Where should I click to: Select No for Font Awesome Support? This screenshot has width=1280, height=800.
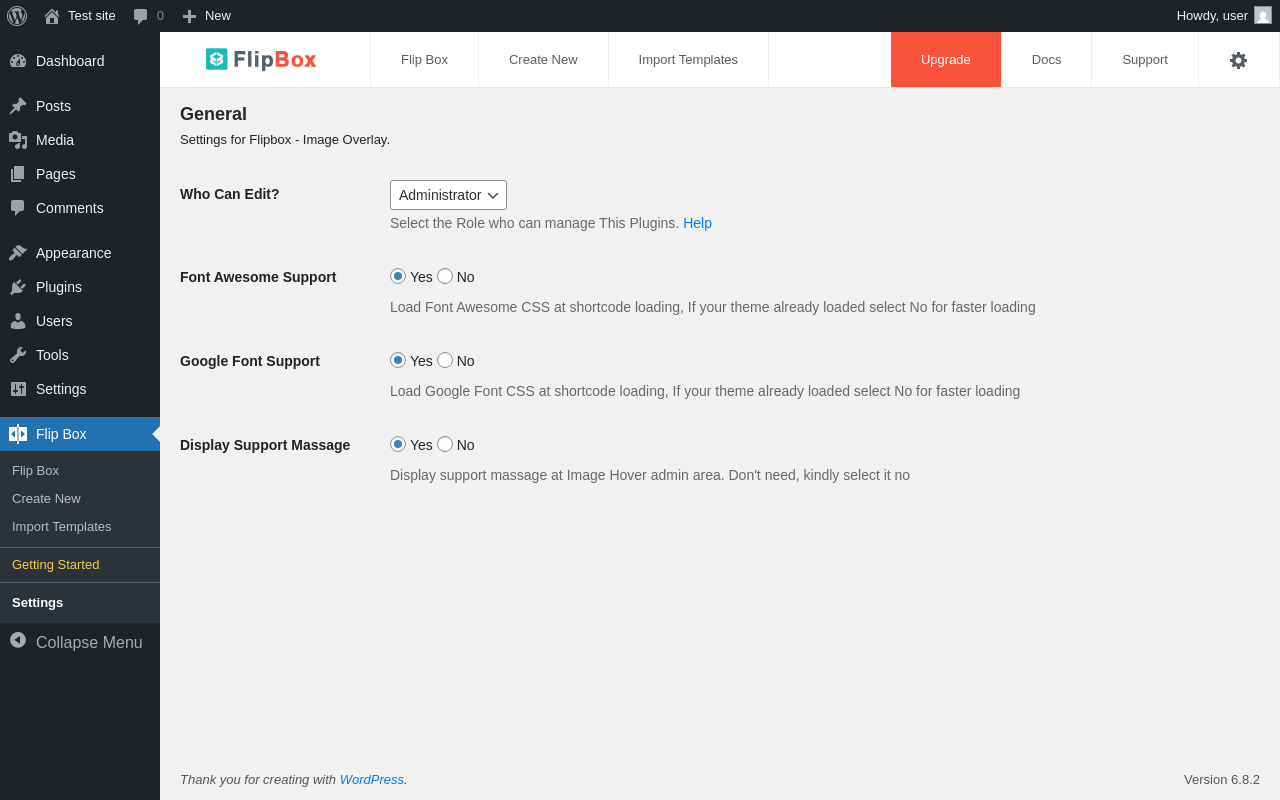click(445, 276)
